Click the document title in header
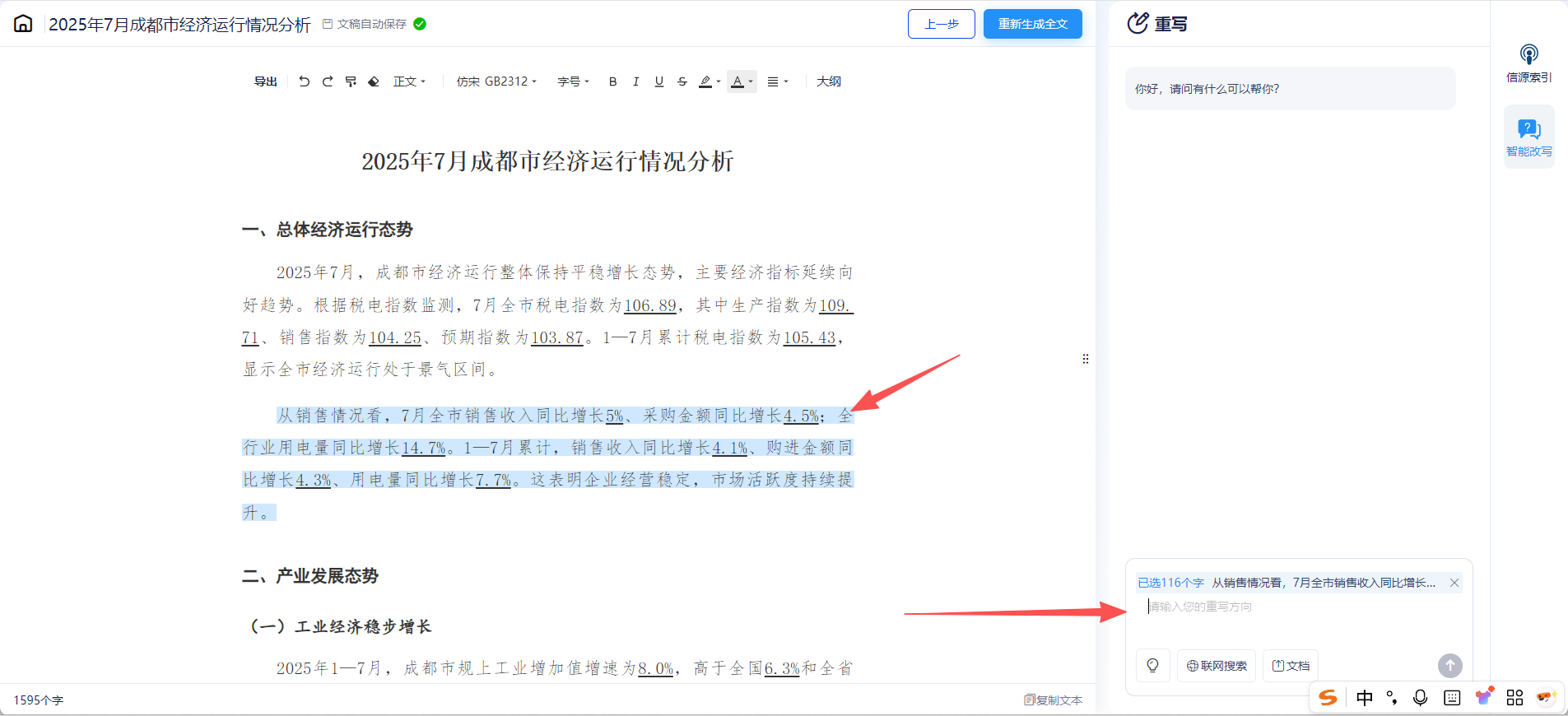The height and width of the screenshot is (716, 1568). [179, 25]
